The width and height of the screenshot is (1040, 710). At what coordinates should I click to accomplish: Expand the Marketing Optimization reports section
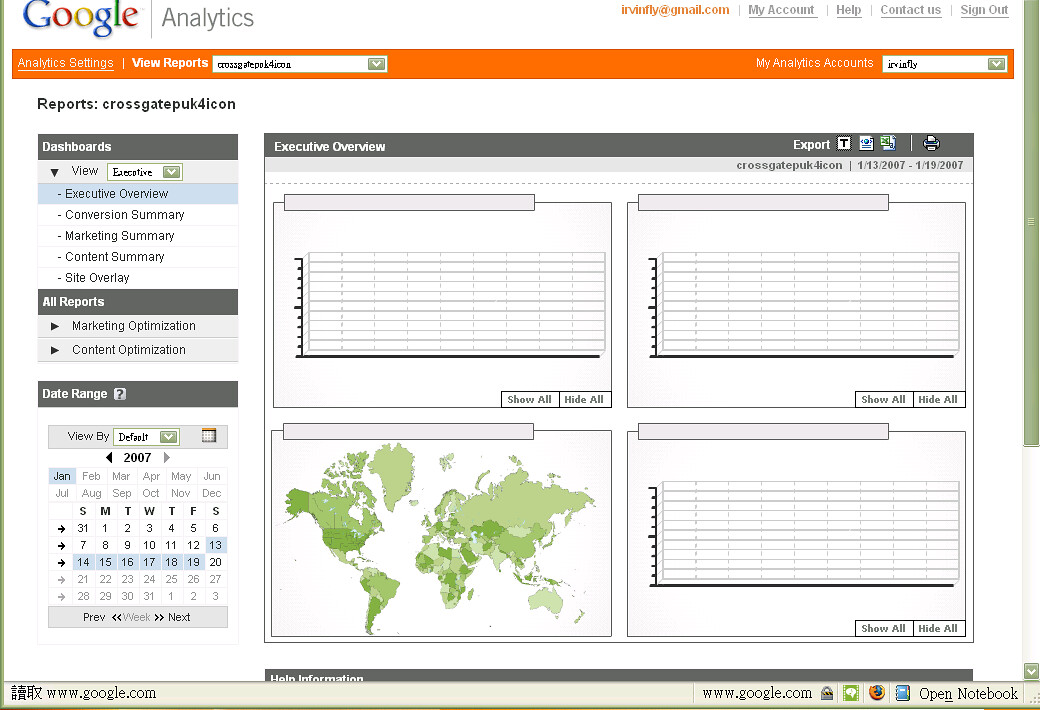[x=132, y=325]
